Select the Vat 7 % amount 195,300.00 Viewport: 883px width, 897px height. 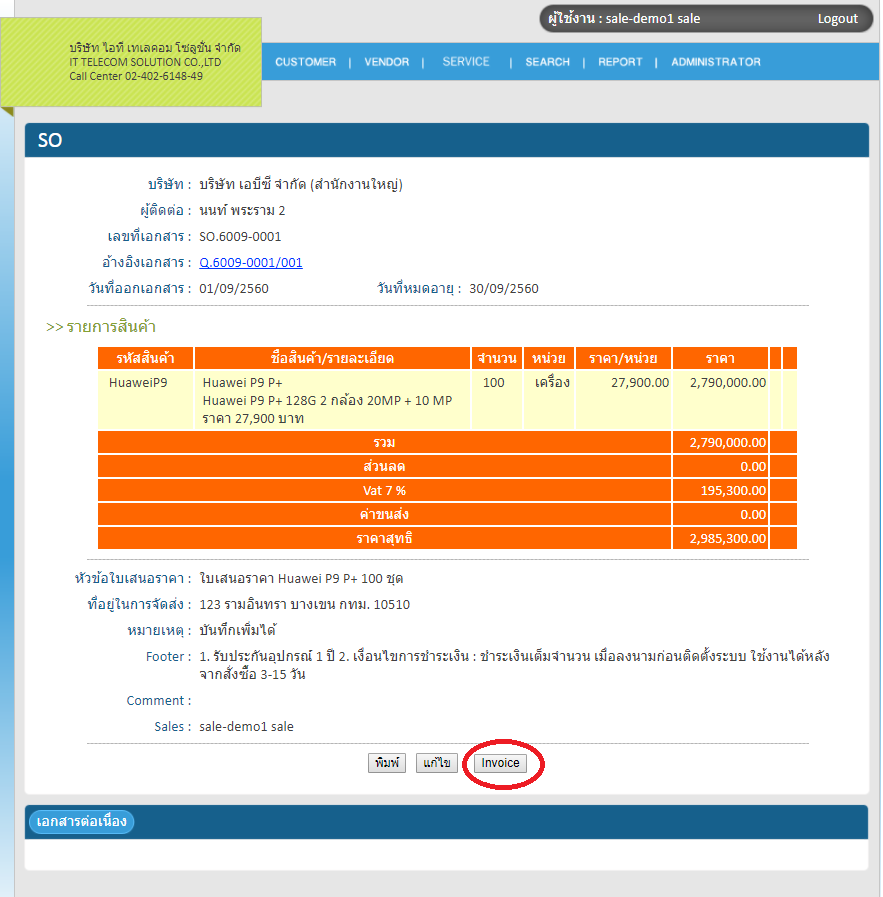coord(733,491)
